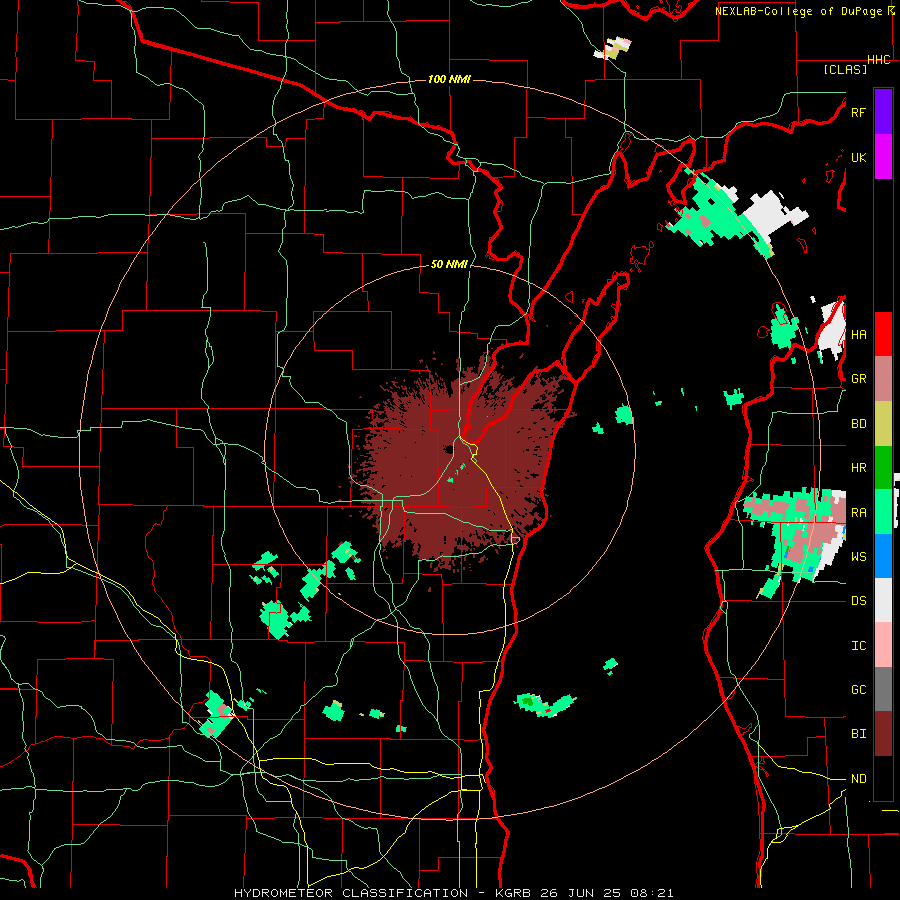Click the UK magenta color swatch in legend
This screenshot has width=900, height=900.
883,157
